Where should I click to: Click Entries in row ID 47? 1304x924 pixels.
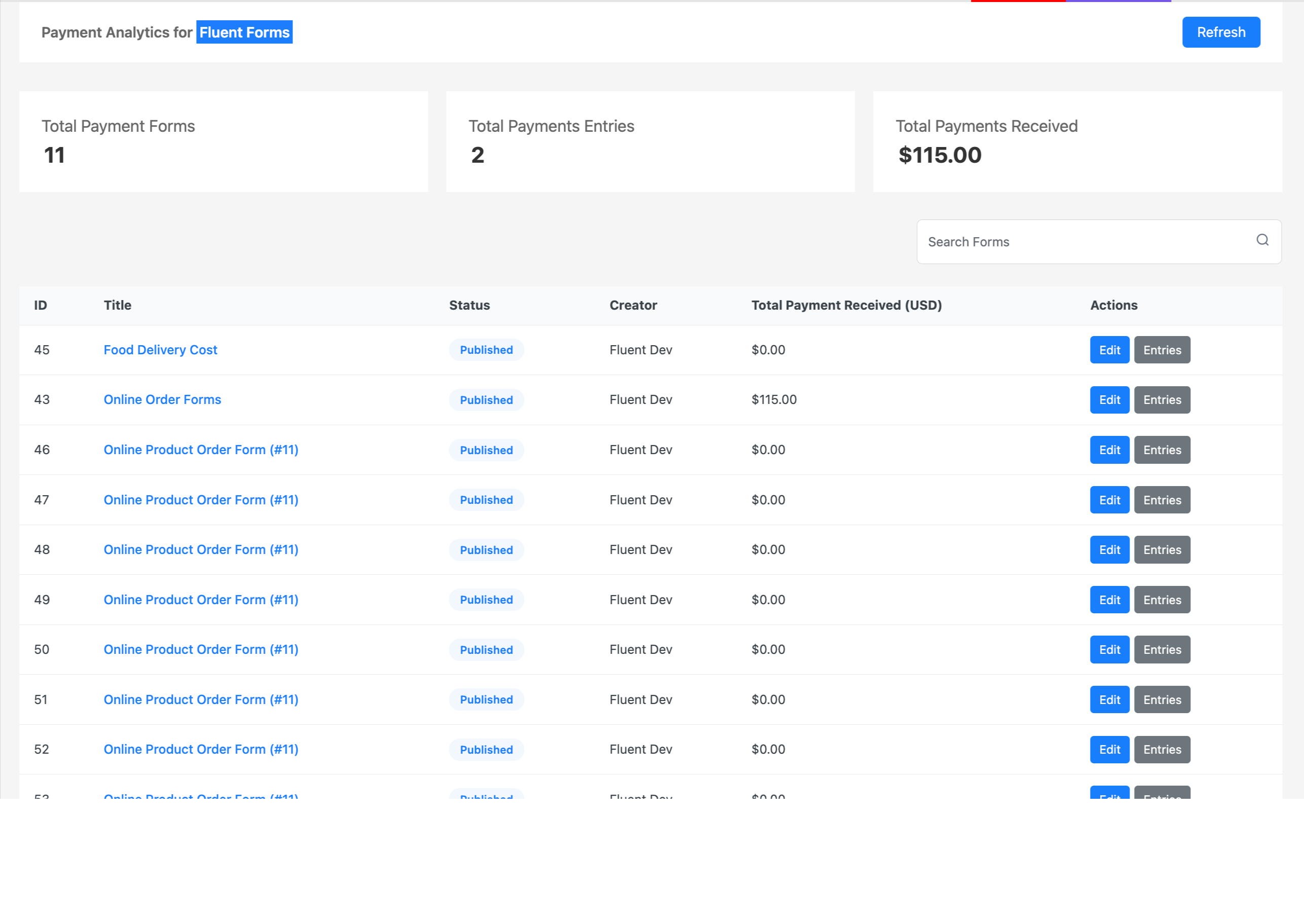pos(1162,500)
